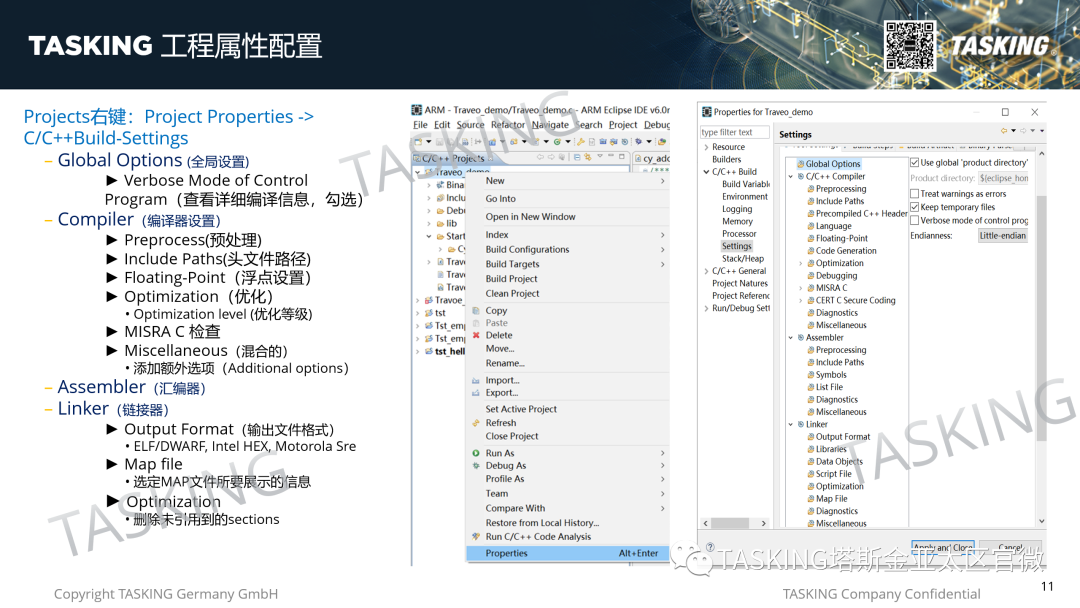Click the wrench build icon in Eclipse toolbar
Screen dimensions: 1080x608
(x=581, y=141)
